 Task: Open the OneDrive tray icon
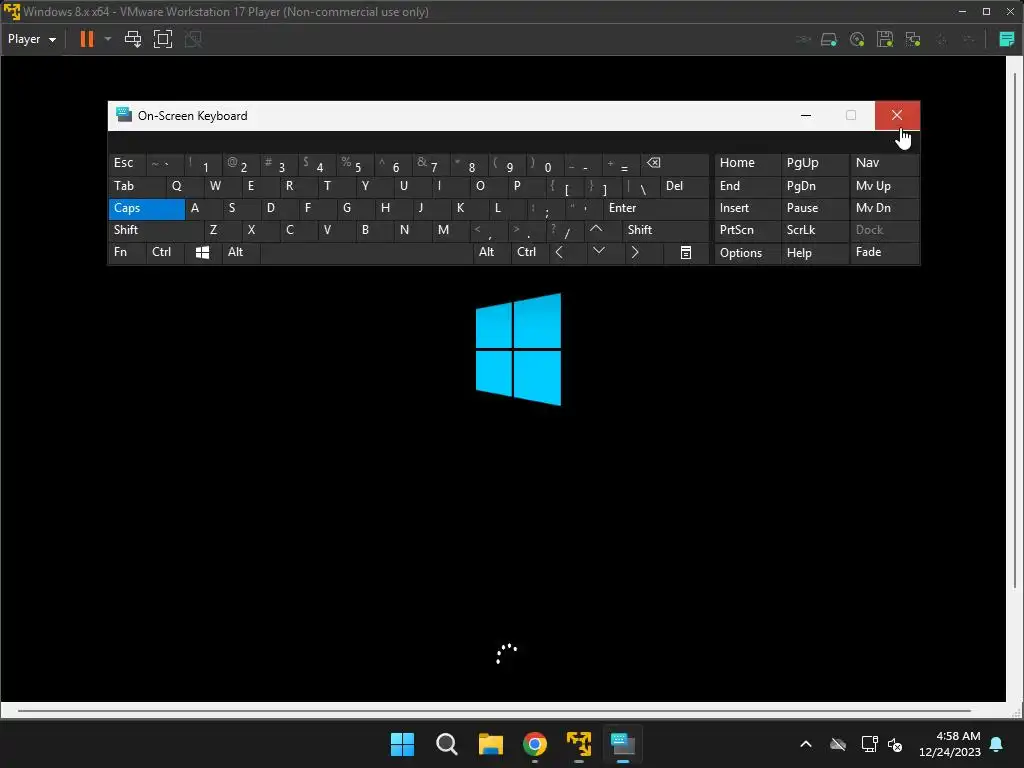point(838,744)
